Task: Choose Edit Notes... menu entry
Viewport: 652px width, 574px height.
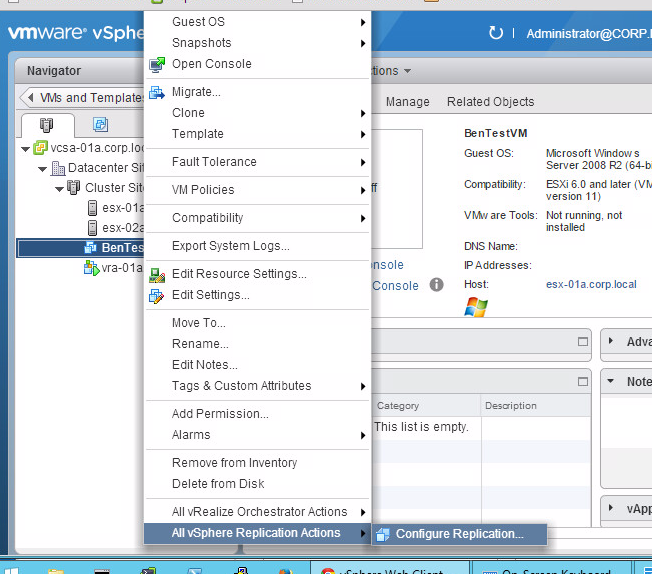Action: tap(257, 365)
